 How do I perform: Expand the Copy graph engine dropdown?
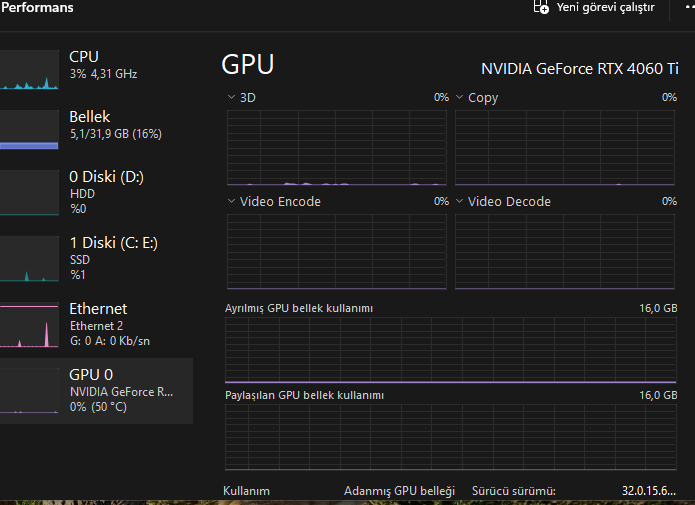click(460, 97)
